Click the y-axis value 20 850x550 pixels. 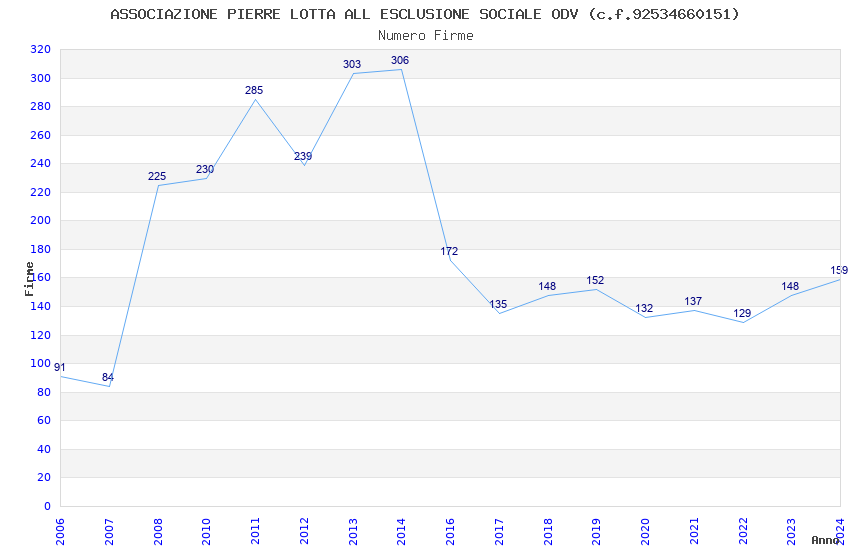click(44, 477)
